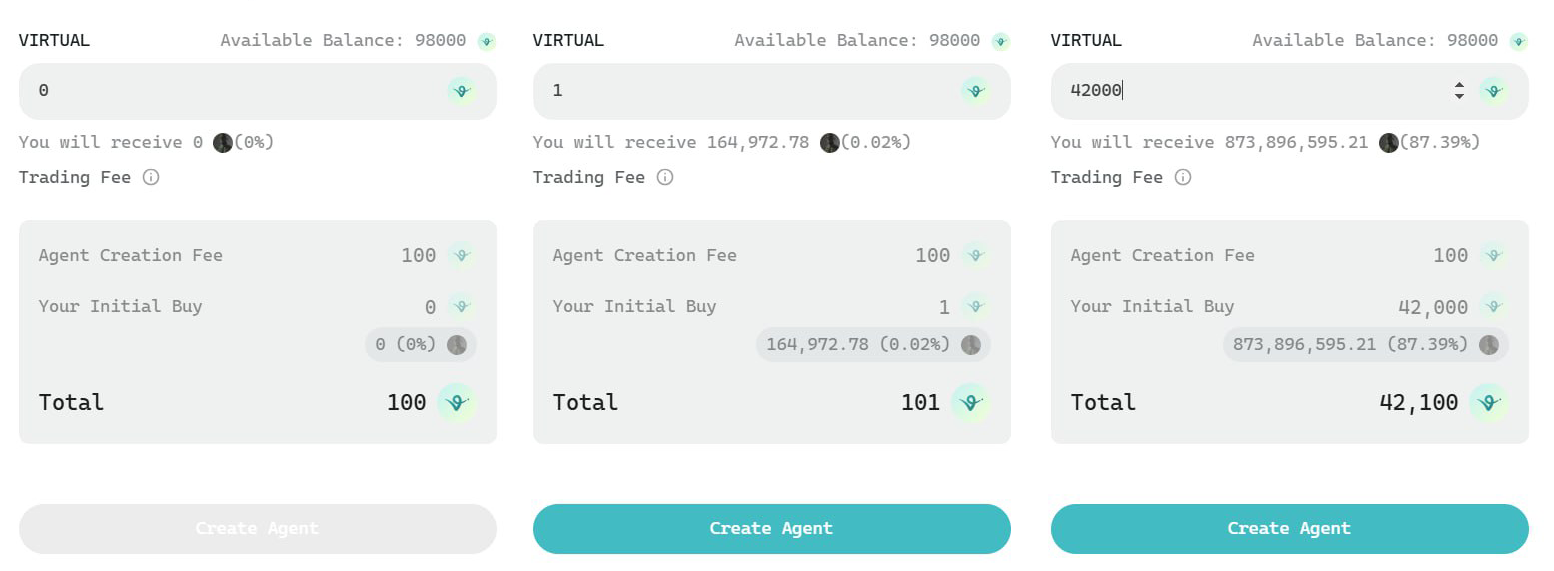This screenshot has height=571, width=1554.
Task: Click into the input showing 42000
Action: coord(1250,91)
